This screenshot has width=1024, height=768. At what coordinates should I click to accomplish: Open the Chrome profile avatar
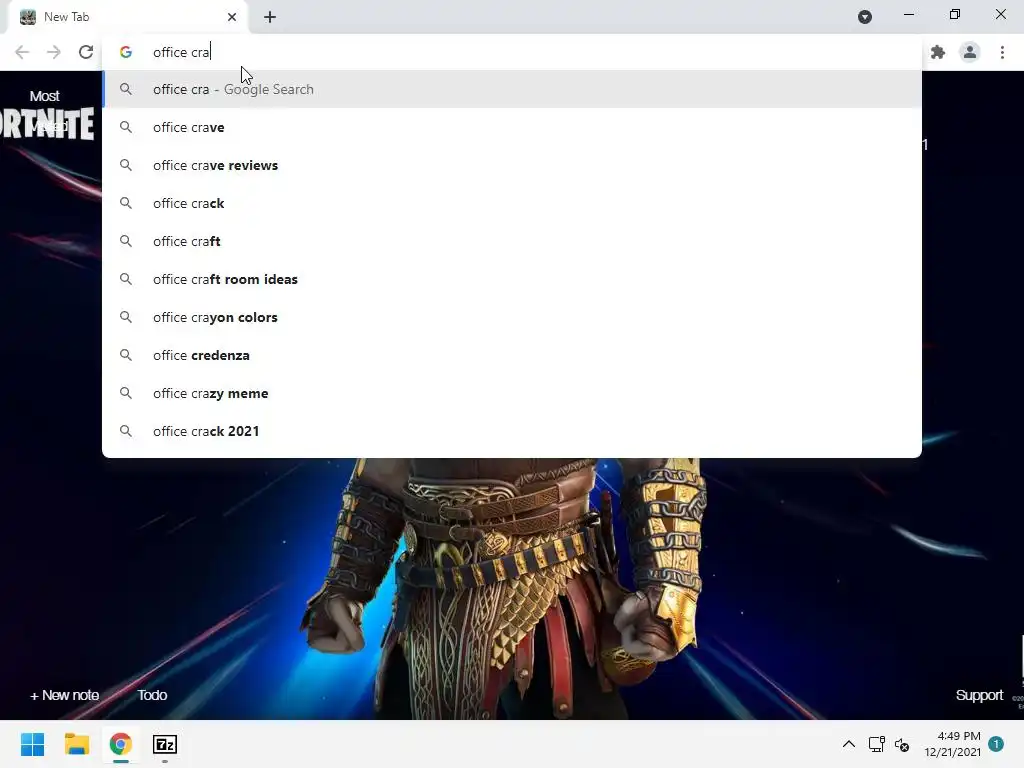click(x=970, y=52)
